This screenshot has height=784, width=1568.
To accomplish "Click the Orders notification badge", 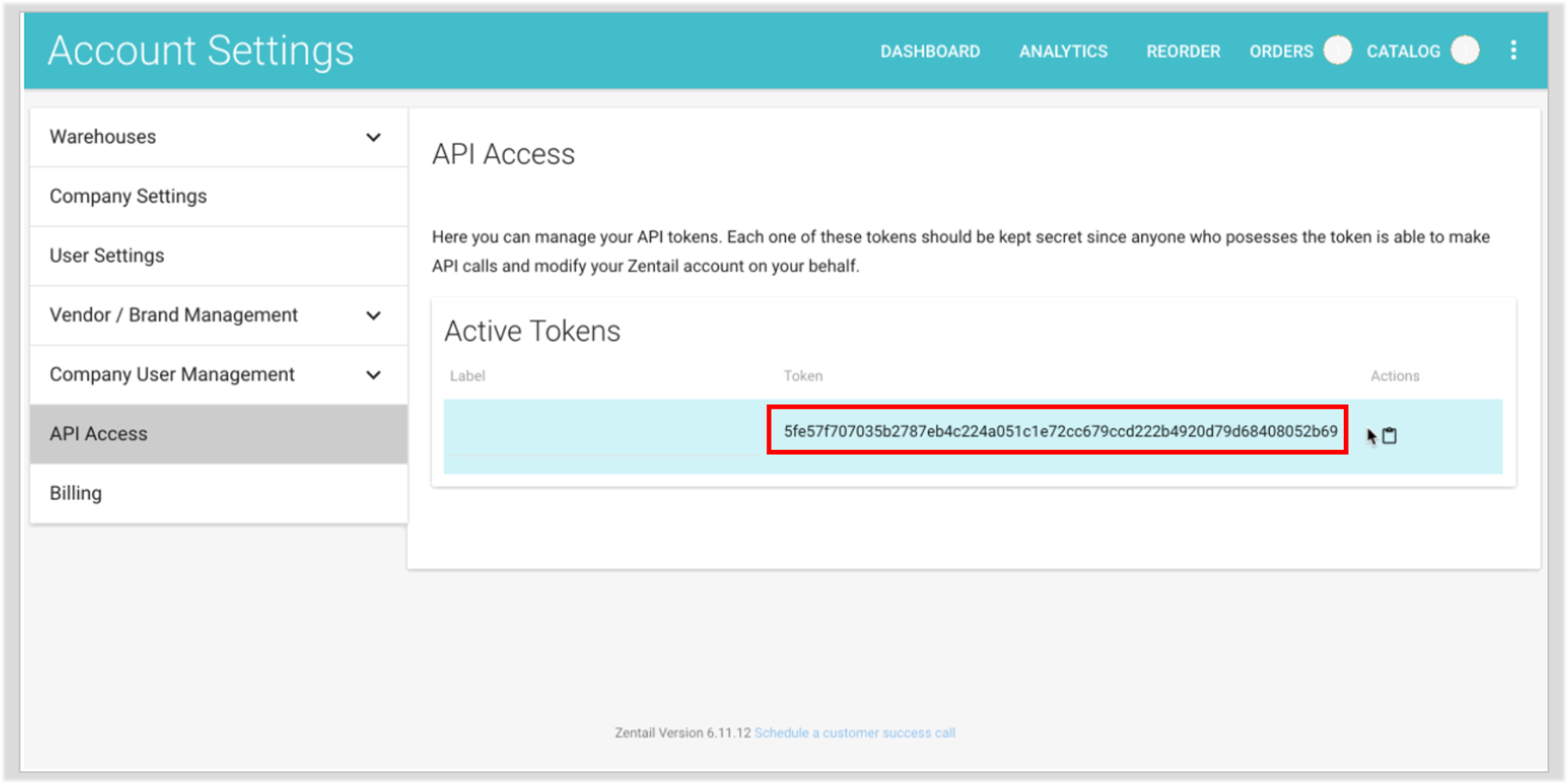I will click(x=1337, y=50).
